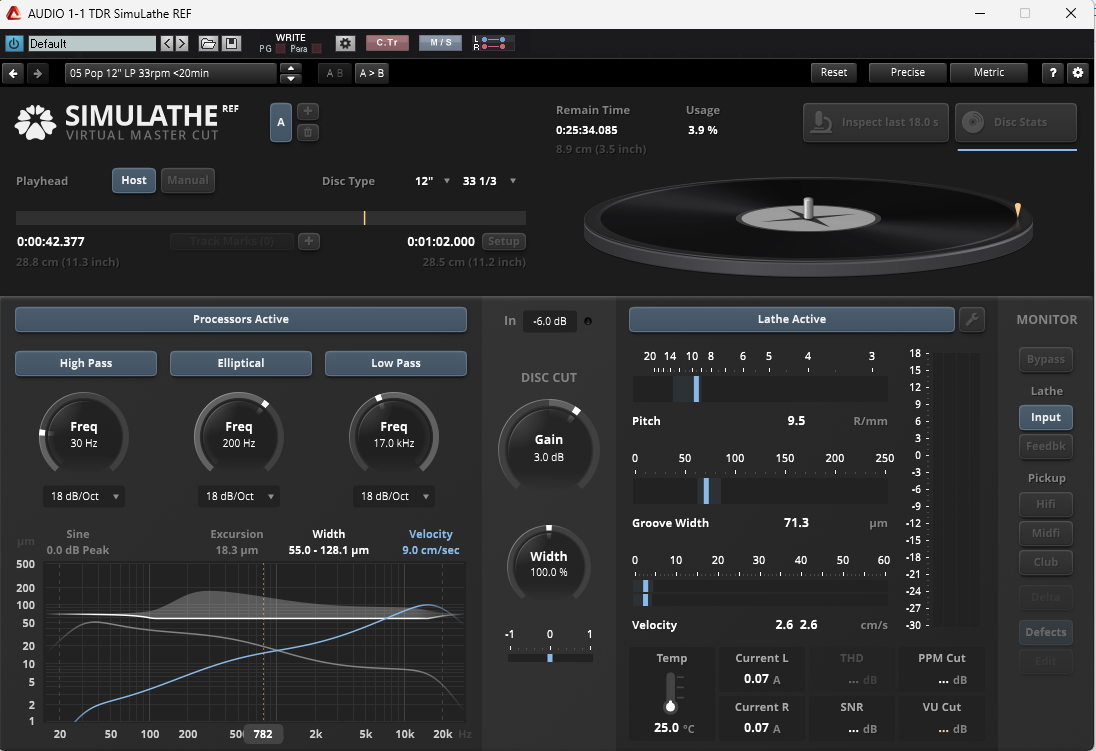1096x751 pixels.
Task: Toggle the High Pass filter
Action: pyautogui.click(x=86, y=363)
